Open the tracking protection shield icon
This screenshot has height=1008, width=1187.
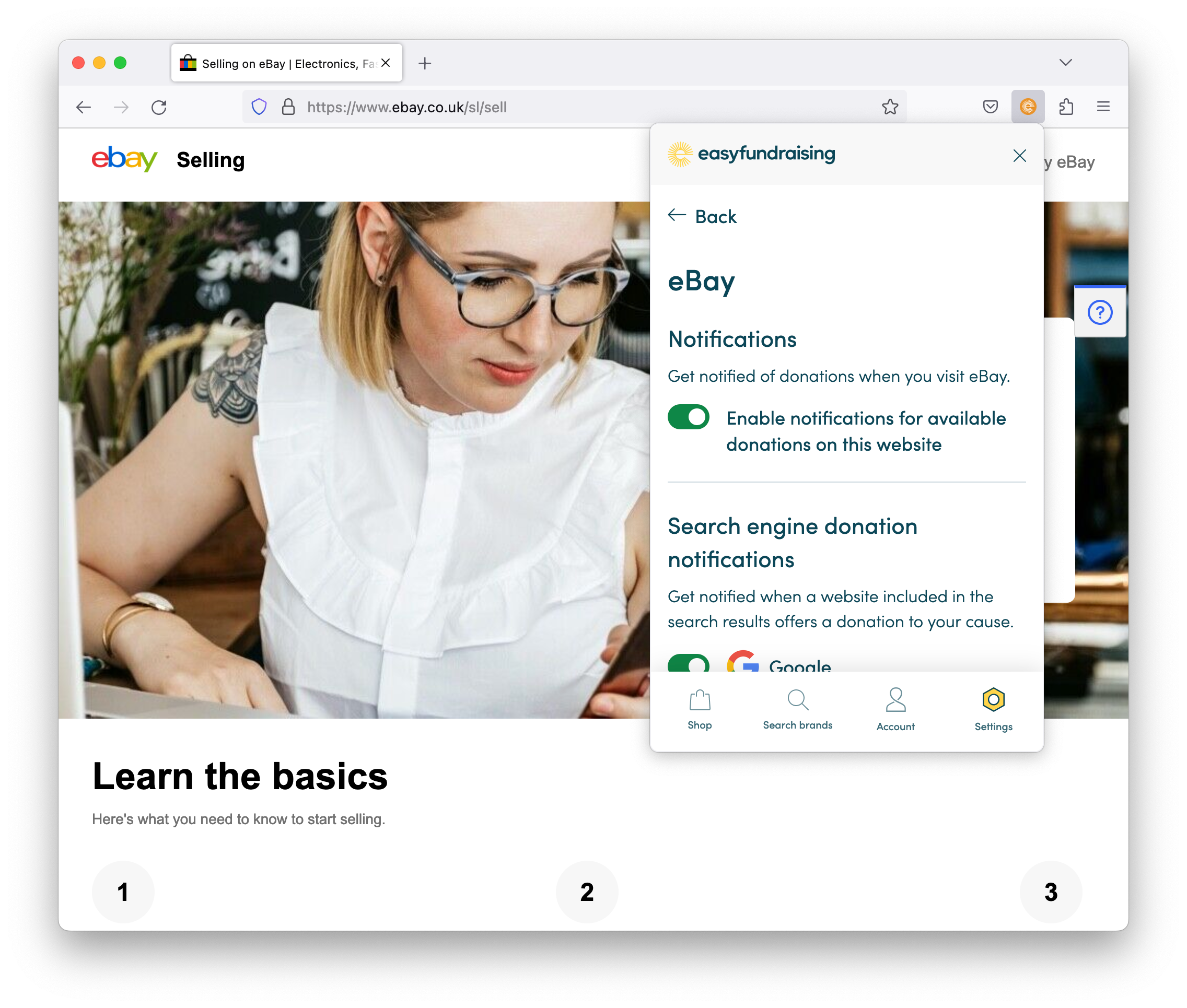click(259, 107)
